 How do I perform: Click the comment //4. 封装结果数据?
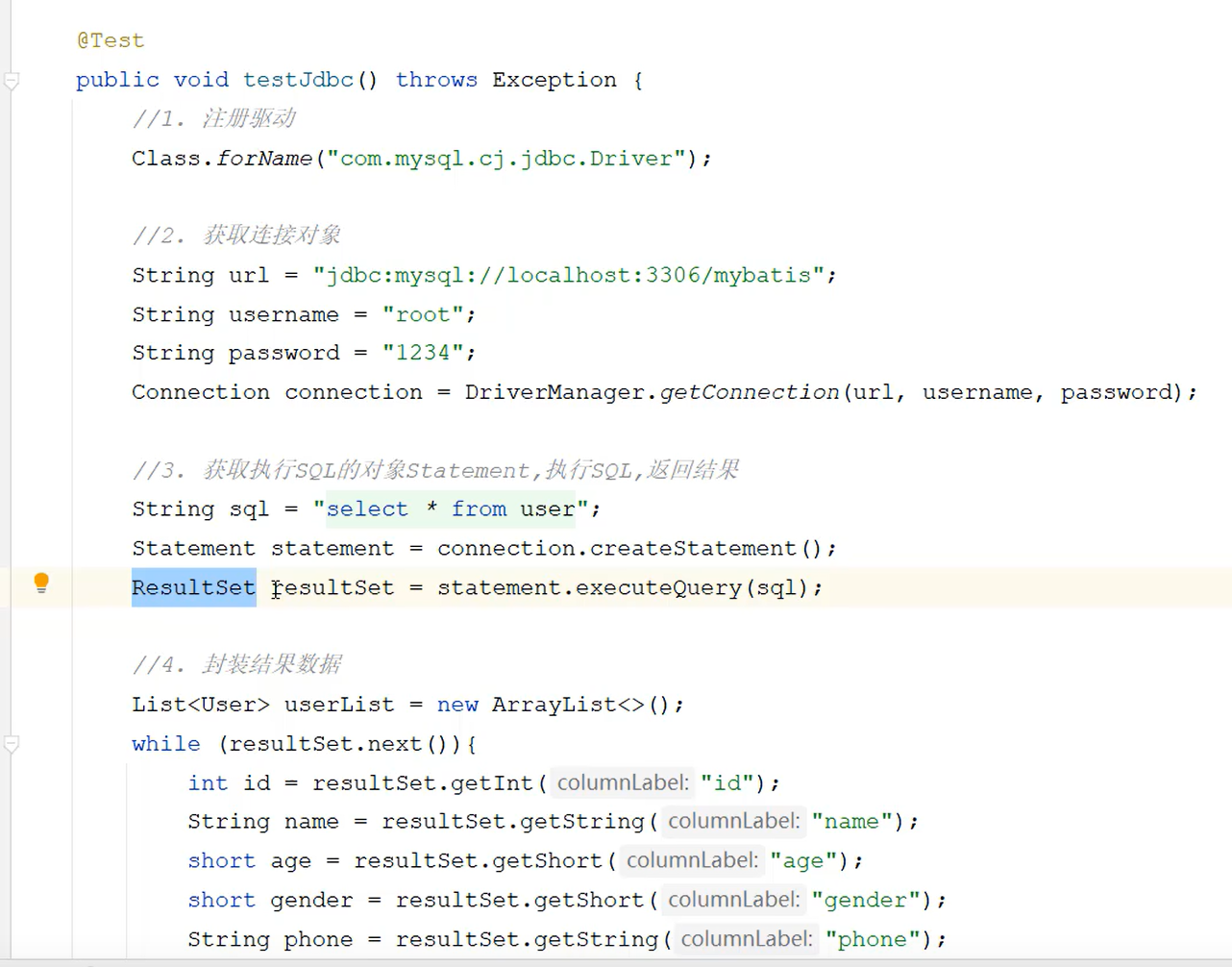click(x=236, y=664)
